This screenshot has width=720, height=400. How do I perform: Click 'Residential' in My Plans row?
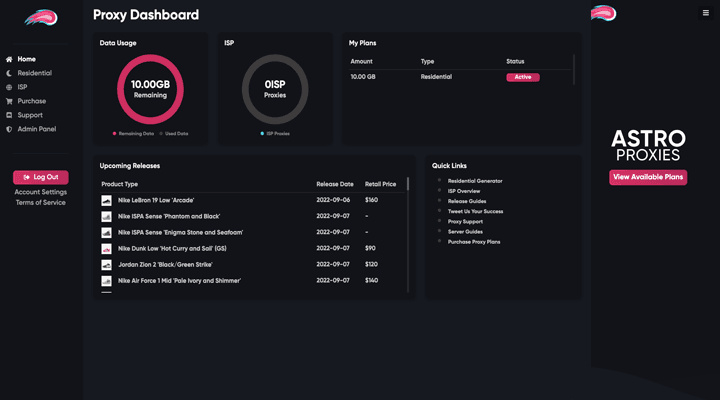(436, 77)
